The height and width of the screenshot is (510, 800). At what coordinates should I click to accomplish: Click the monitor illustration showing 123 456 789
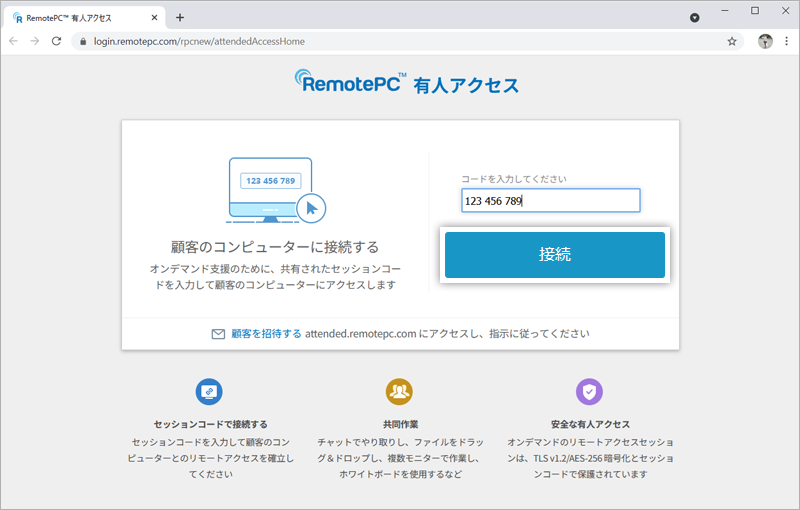click(276, 190)
